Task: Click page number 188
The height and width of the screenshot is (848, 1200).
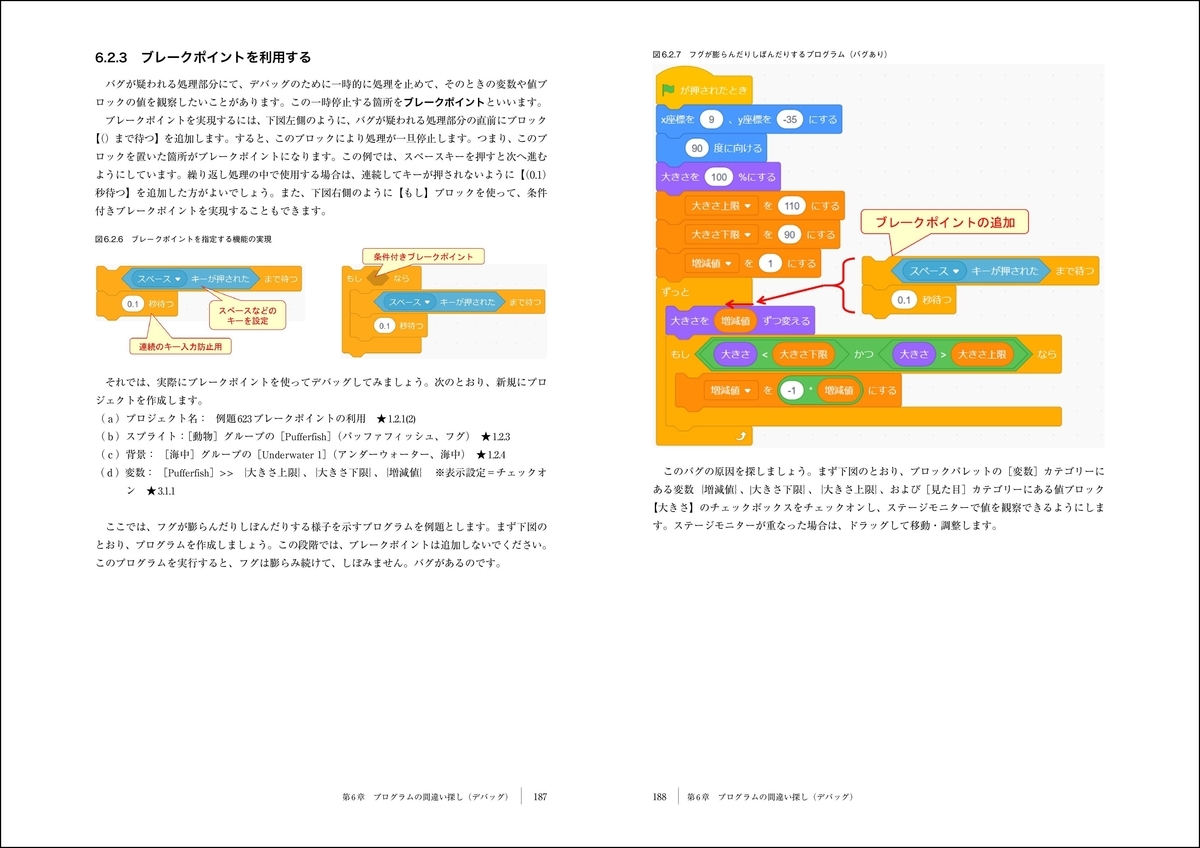Action: (x=660, y=797)
